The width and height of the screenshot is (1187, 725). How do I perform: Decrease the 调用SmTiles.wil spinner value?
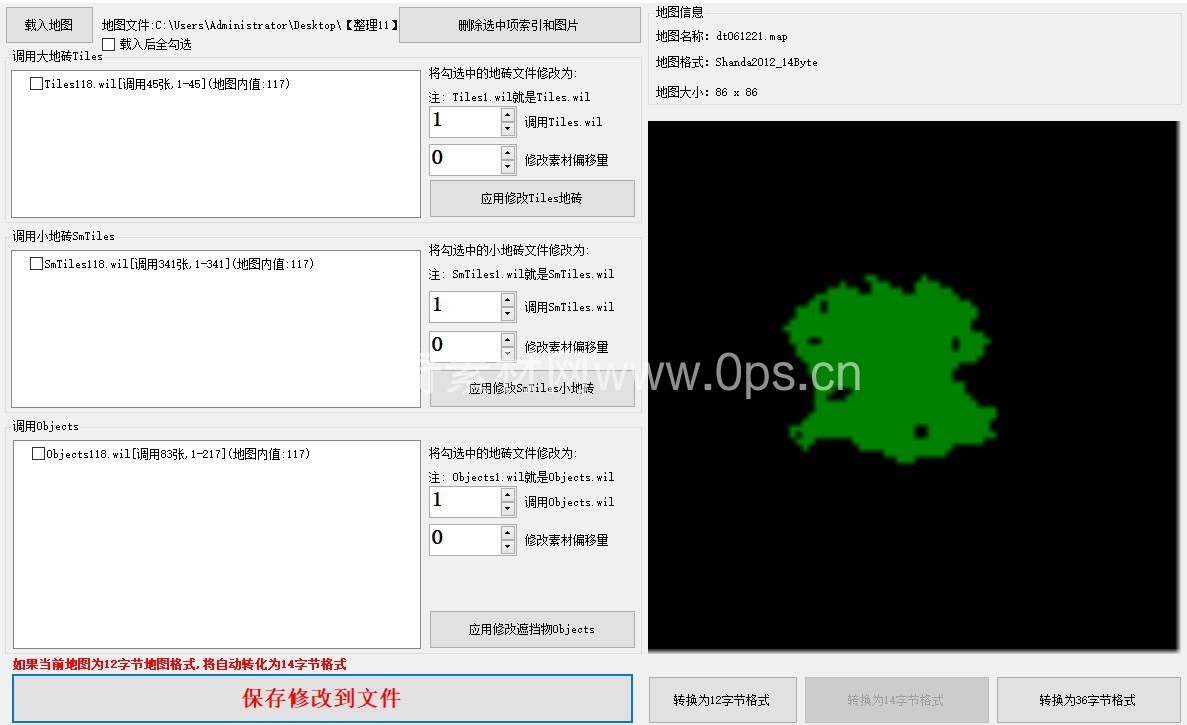[508, 314]
